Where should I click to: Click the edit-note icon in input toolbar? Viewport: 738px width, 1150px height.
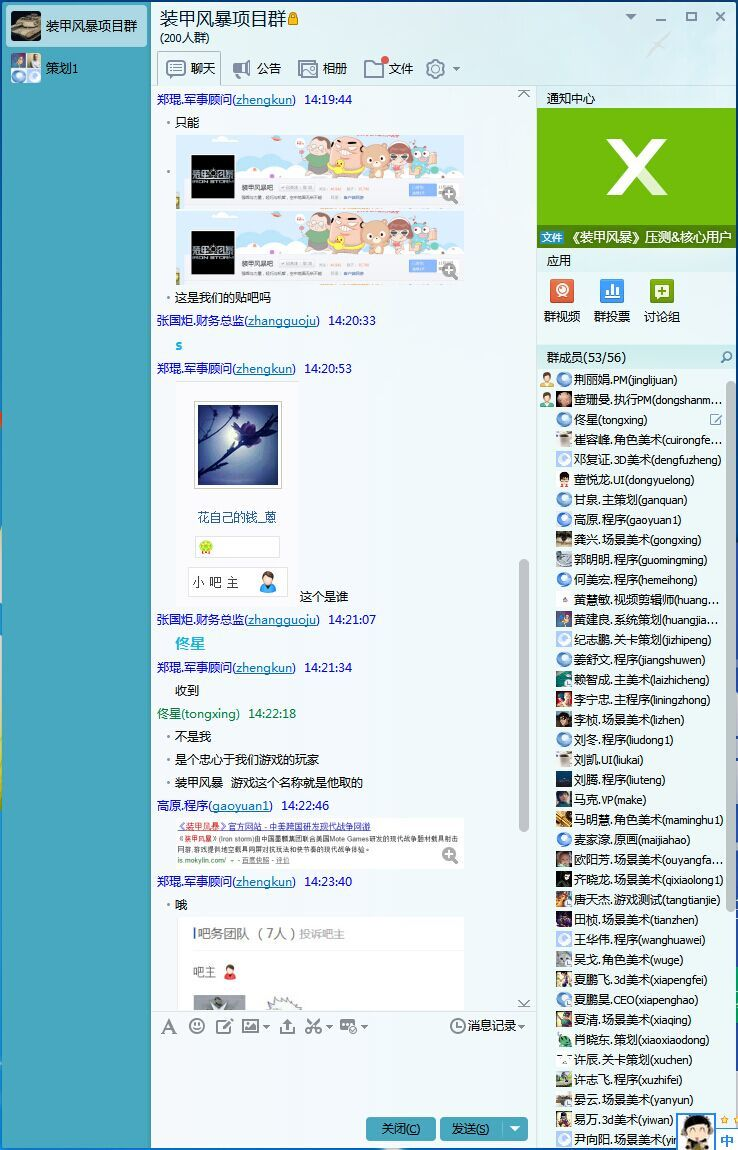(224, 1026)
